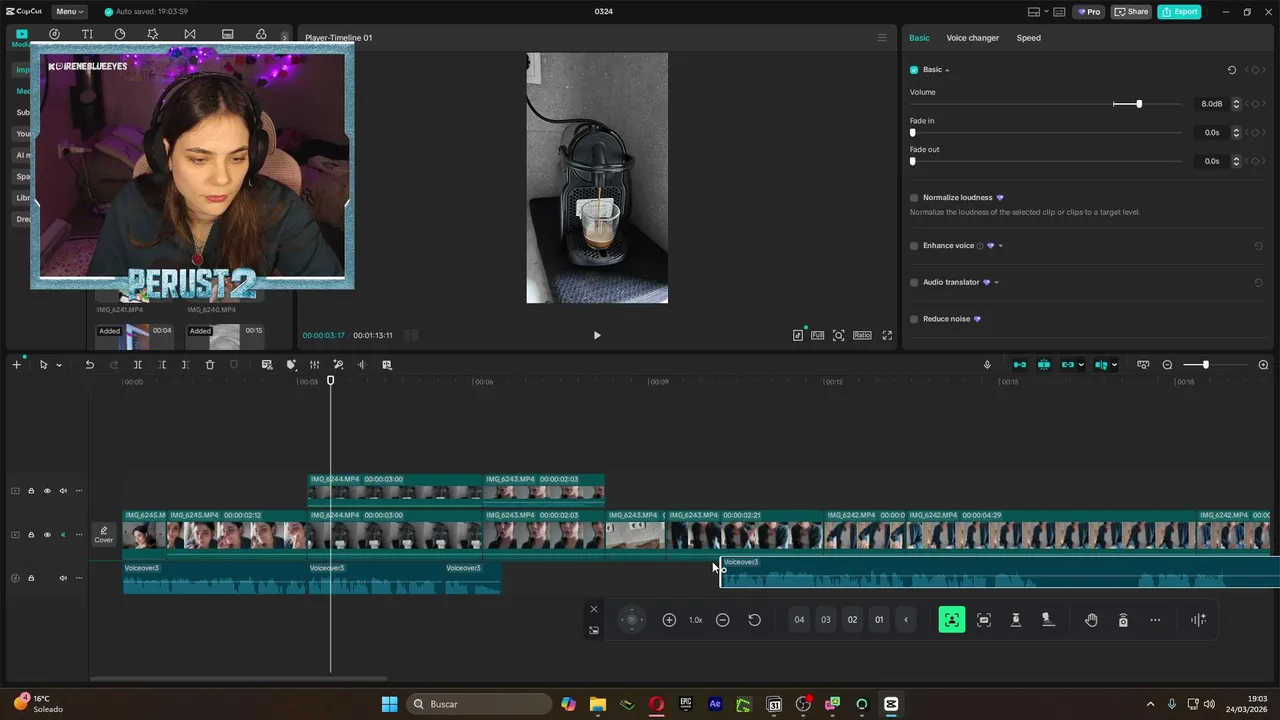The width and height of the screenshot is (1280, 720).
Task: Click the Delete trash icon in timeline toolbar
Action: click(209, 365)
